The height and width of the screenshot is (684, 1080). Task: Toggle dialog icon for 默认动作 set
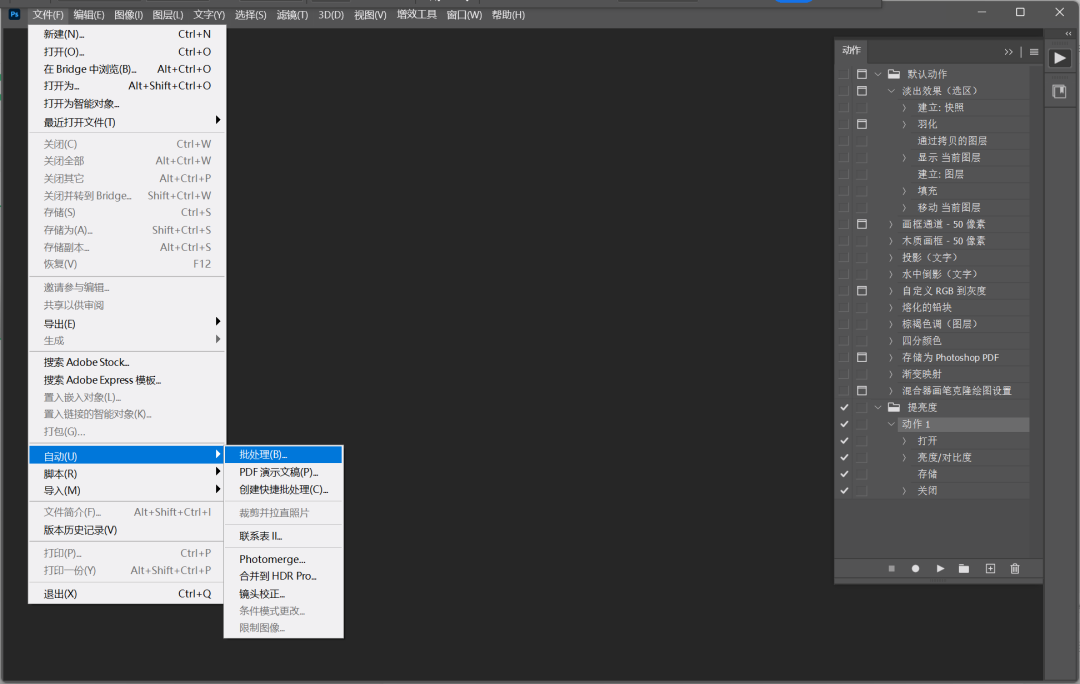click(862, 74)
